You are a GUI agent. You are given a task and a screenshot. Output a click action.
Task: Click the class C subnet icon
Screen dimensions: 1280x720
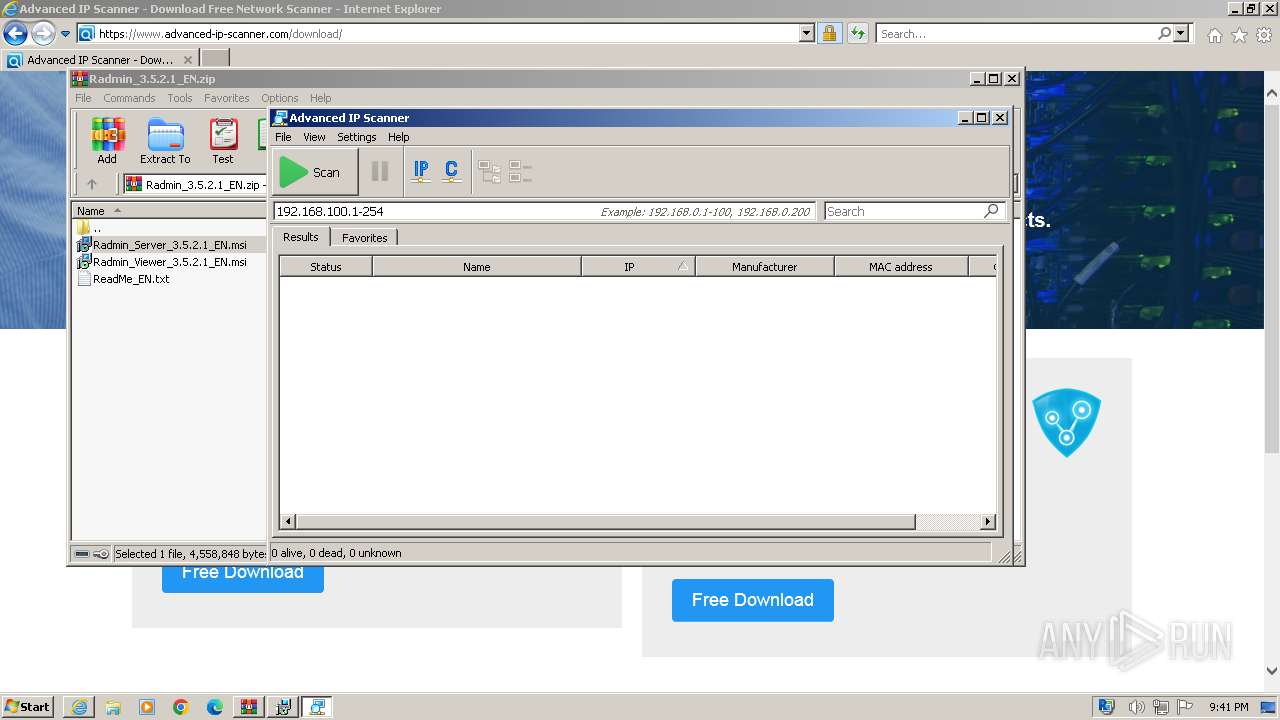point(451,172)
